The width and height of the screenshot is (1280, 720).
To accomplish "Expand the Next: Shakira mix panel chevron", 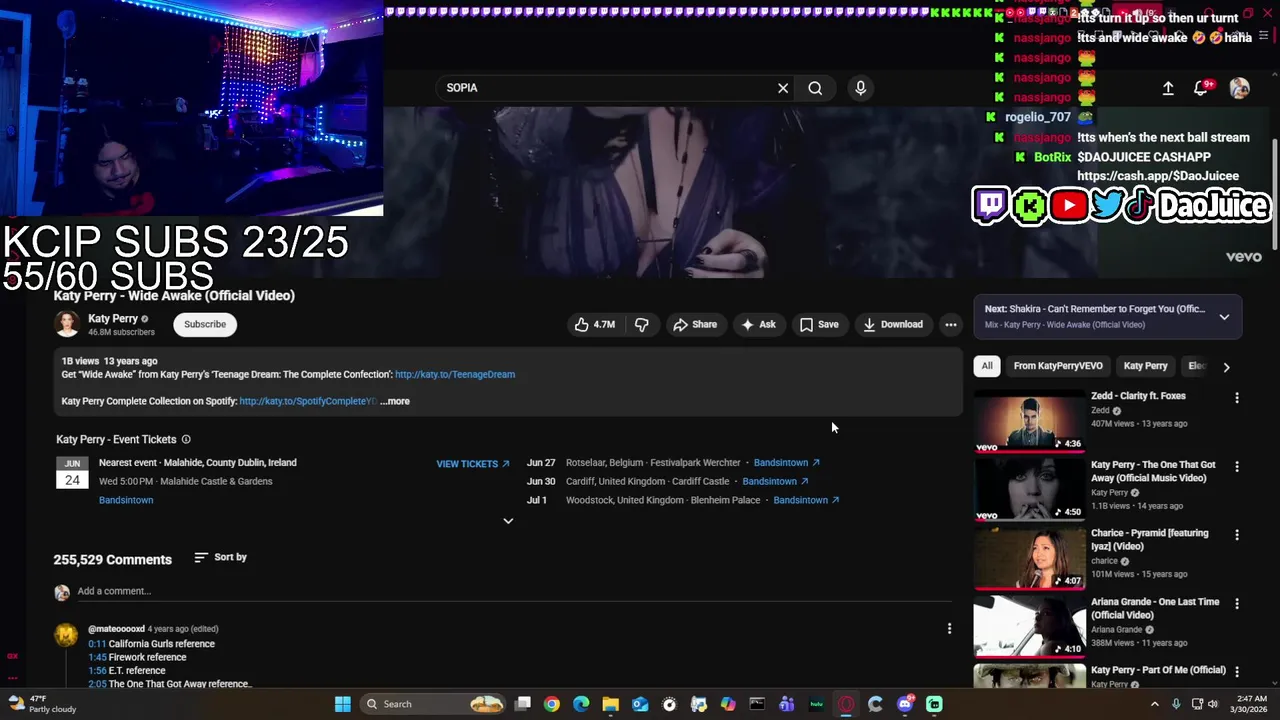I will [1224, 317].
